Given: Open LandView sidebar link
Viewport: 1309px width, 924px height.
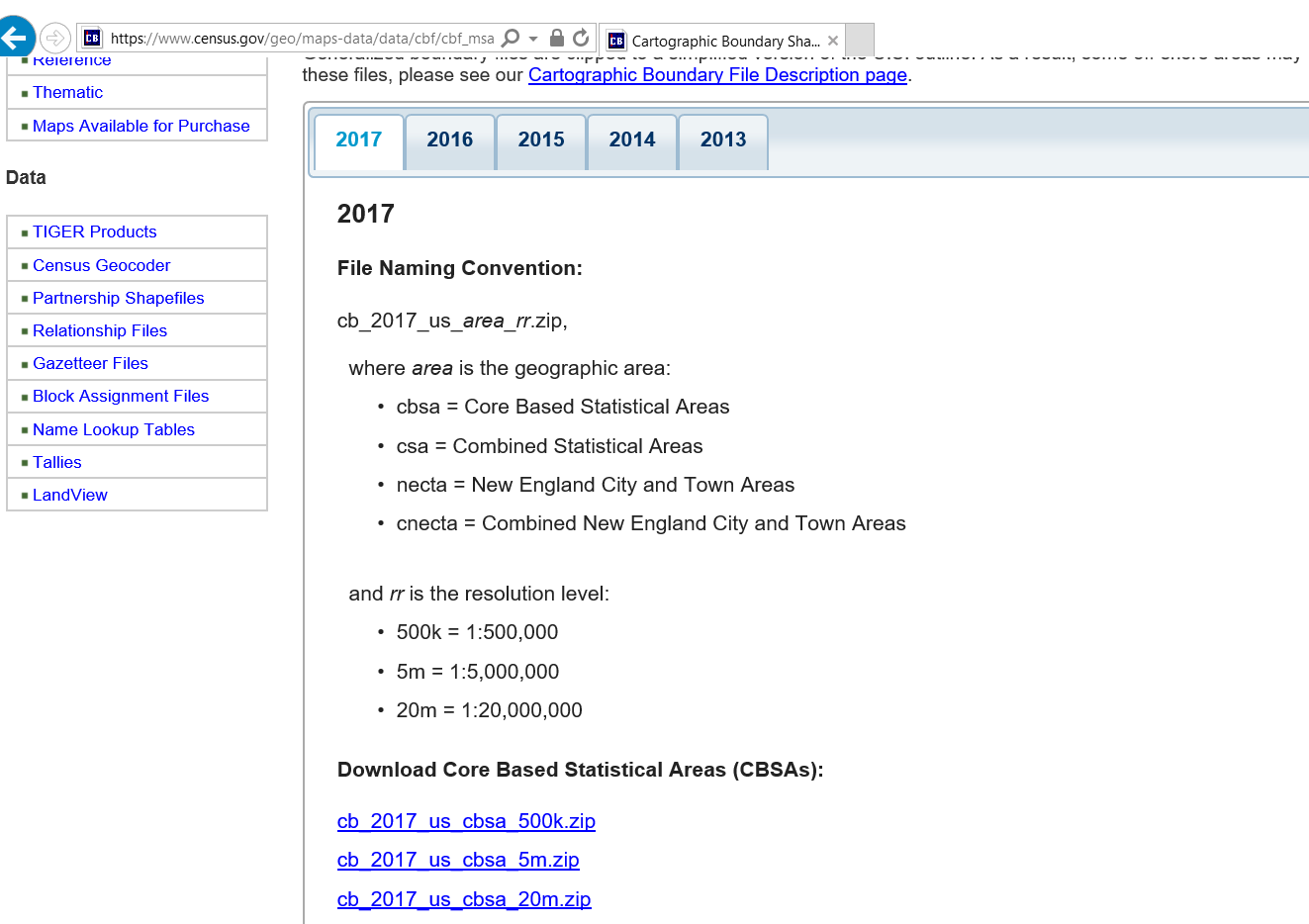Looking at the screenshot, I should (x=70, y=495).
